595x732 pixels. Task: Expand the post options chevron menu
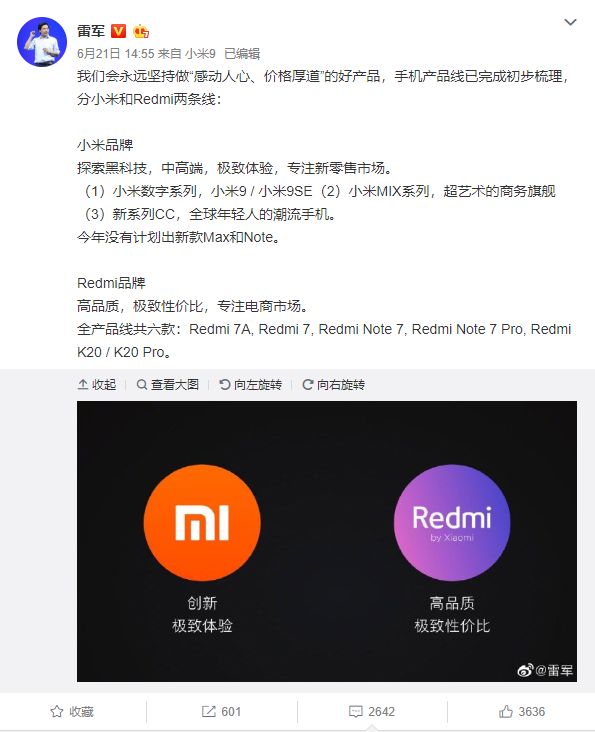570,22
